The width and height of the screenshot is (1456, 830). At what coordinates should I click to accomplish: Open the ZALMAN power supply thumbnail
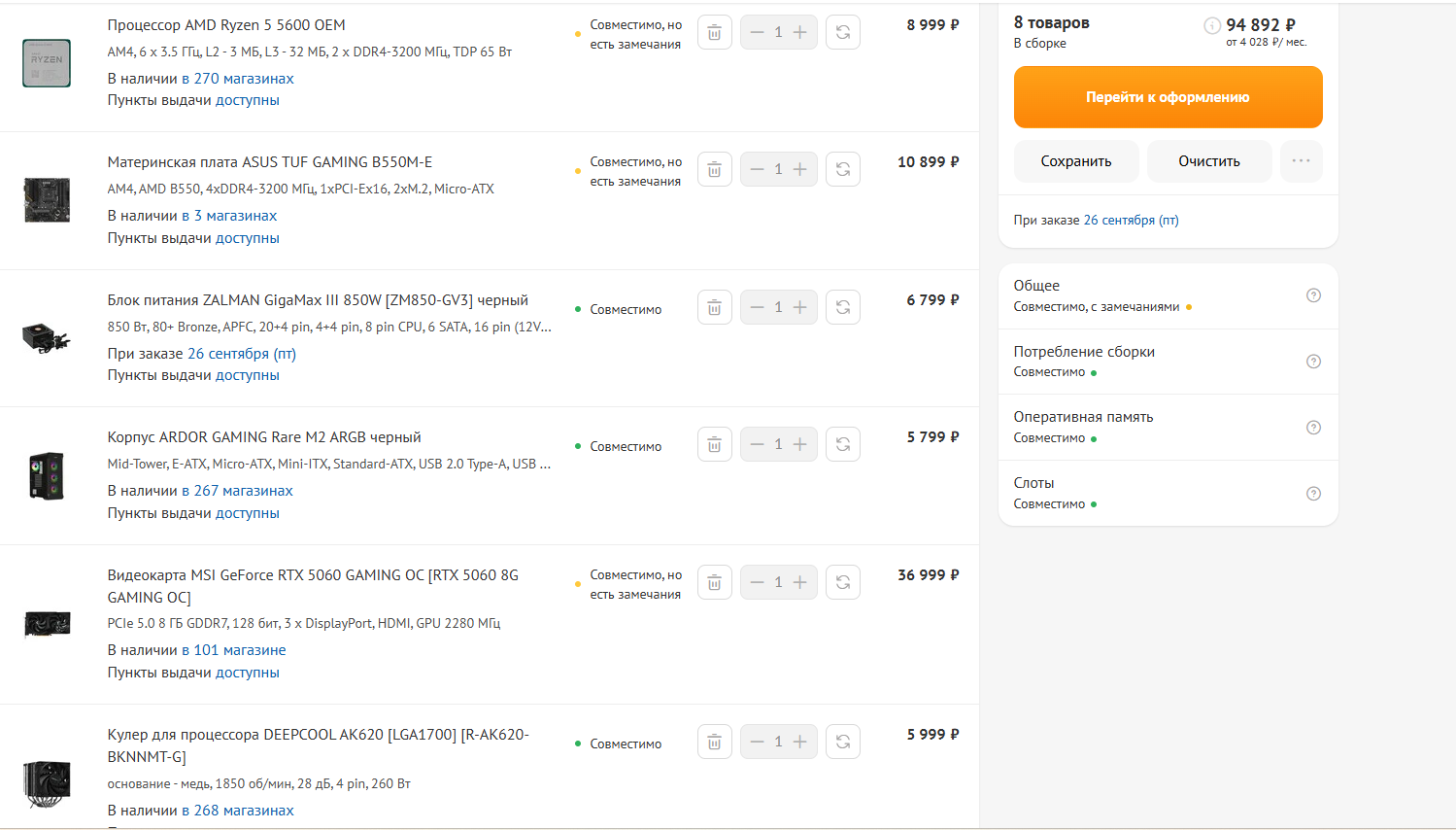click(x=47, y=338)
